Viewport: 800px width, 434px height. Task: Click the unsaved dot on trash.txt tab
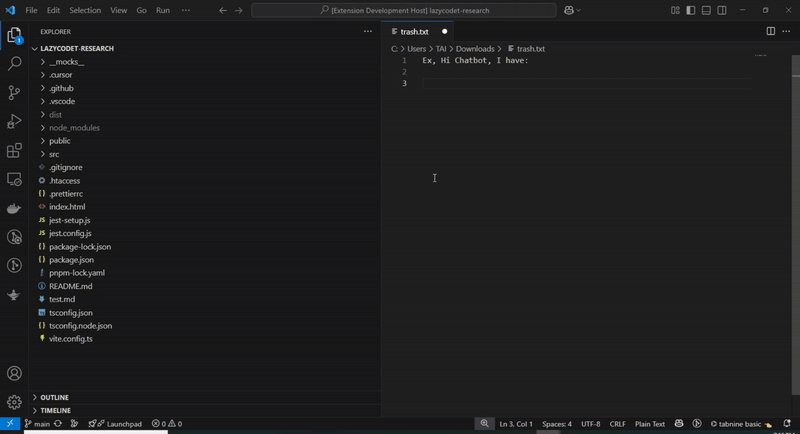point(444,32)
